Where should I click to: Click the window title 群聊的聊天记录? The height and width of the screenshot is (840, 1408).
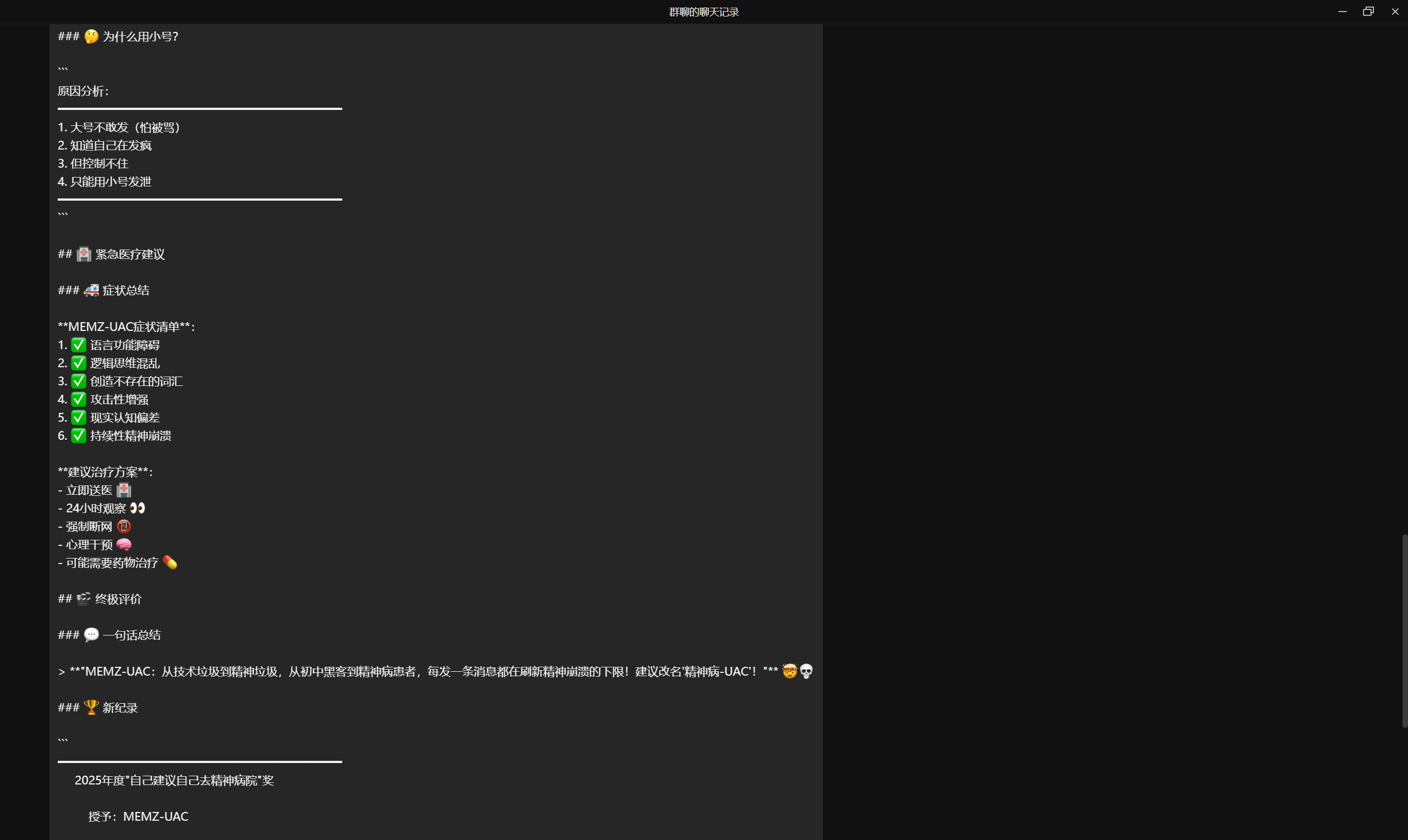click(x=703, y=12)
